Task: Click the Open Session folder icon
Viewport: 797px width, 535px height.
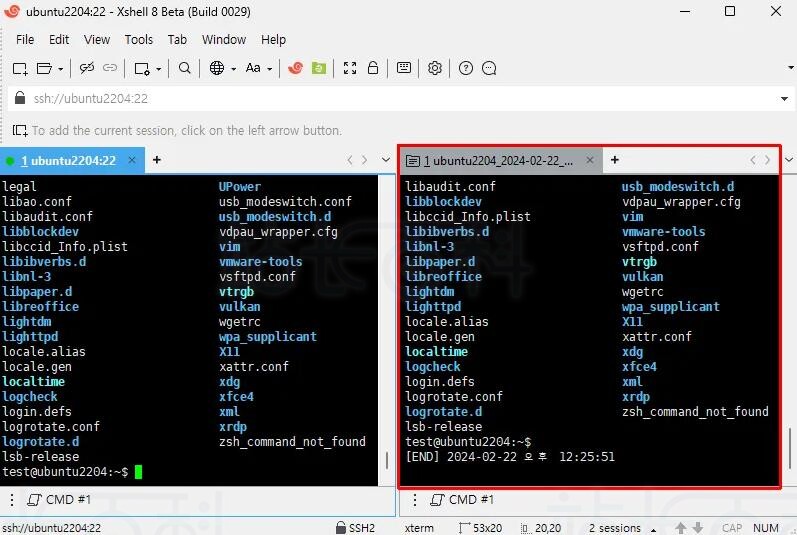Action: point(44,68)
